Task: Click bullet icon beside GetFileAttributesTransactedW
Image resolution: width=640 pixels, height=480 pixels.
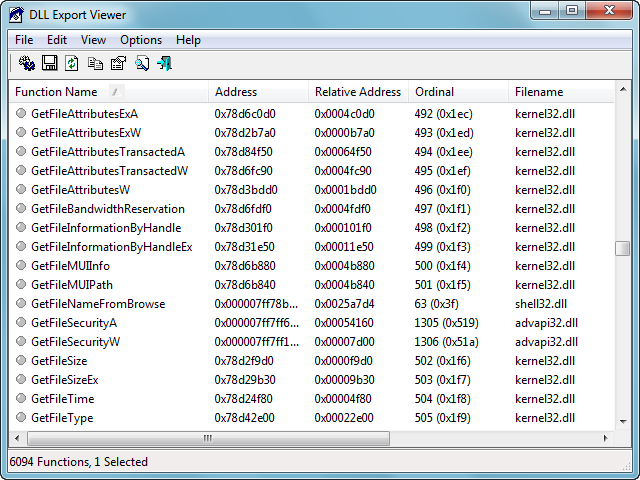Action: pyautogui.click(x=21, y=170)
